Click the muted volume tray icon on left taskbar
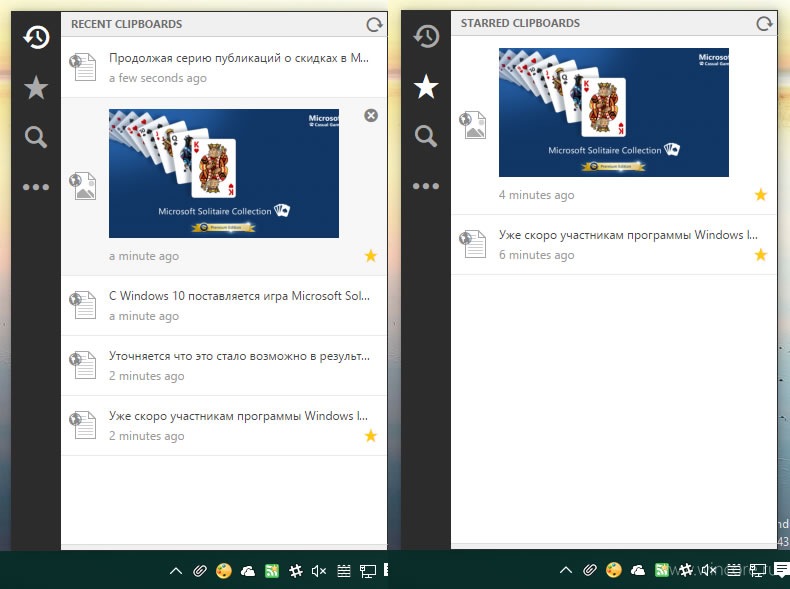 coord(319,570)
